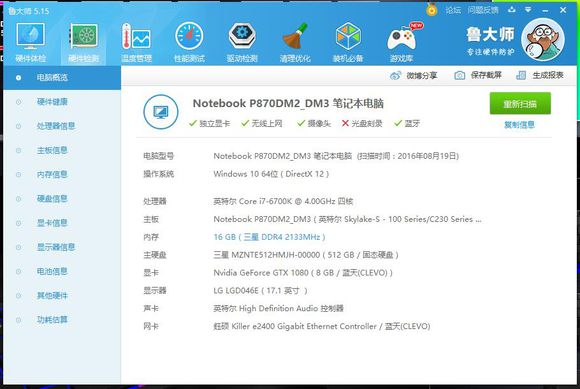Screen dimensions: 580x389
Task: Click the 主硬盘 row label
Action: pyautogui.click(x=155, y=255)
